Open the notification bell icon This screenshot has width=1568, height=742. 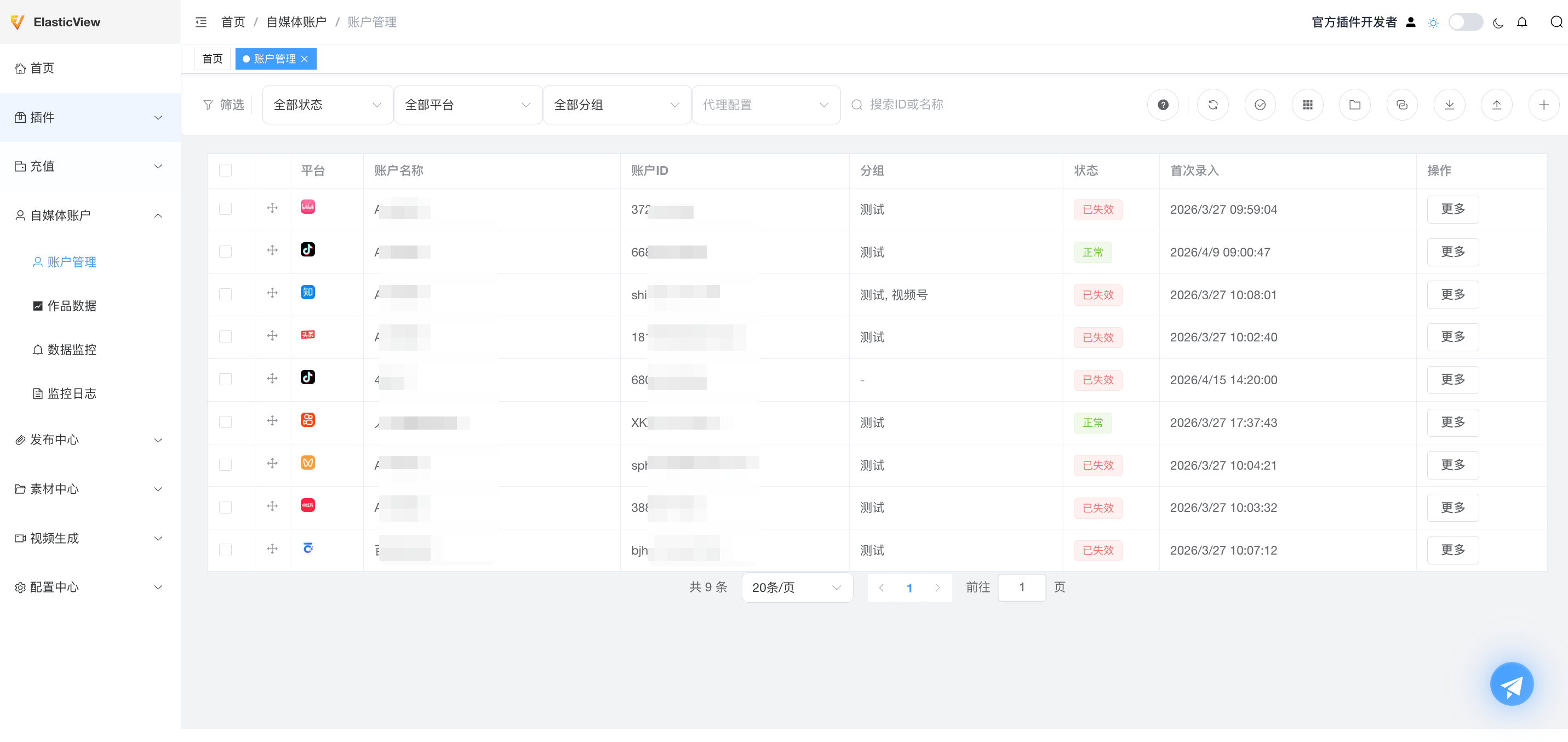[x=1523, y=22]
